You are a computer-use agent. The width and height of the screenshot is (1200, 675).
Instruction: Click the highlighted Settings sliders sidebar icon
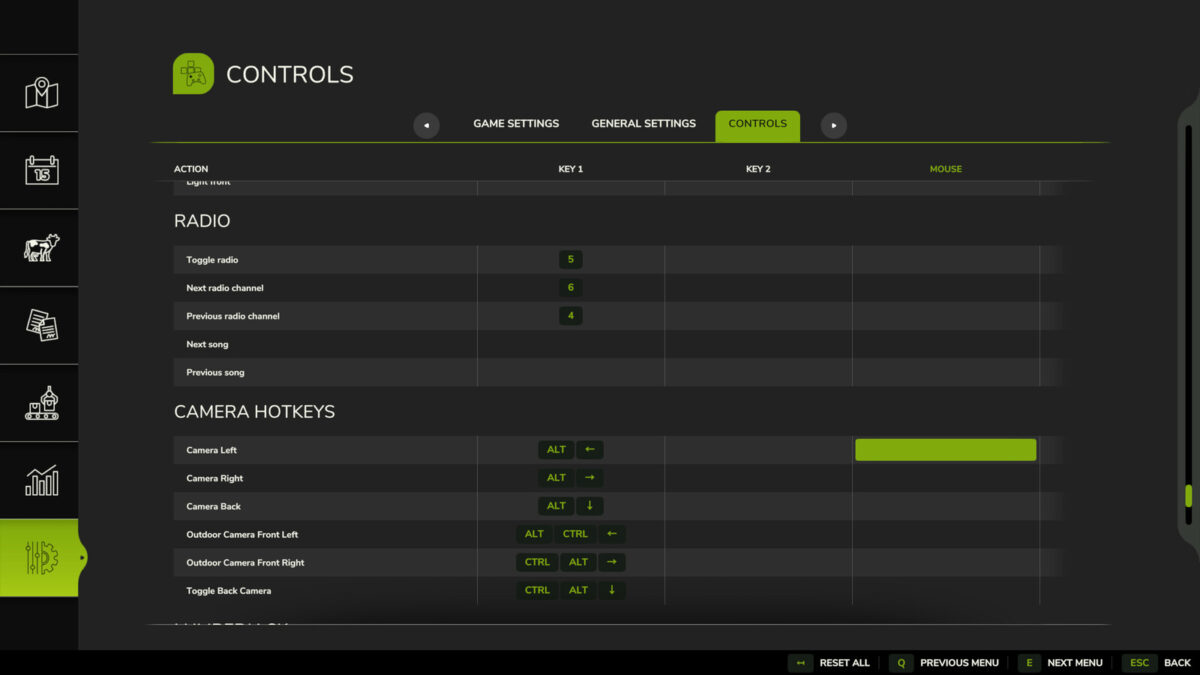(x=39, y=557)
